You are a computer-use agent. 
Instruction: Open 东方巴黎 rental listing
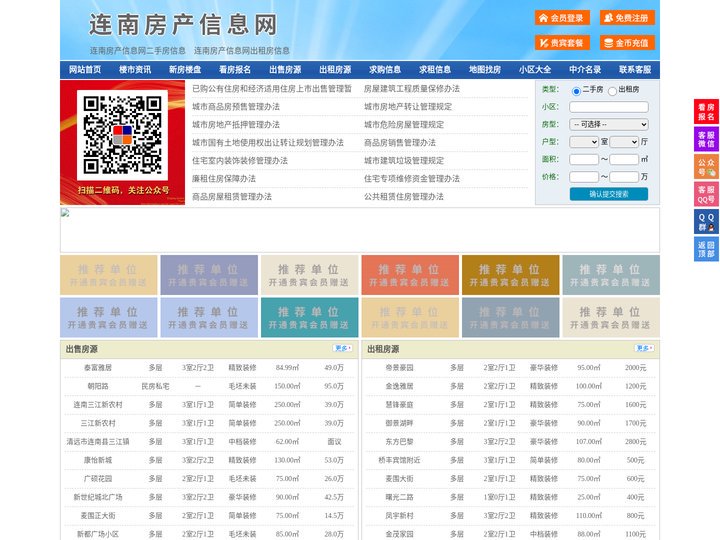(x=399, y=441)
